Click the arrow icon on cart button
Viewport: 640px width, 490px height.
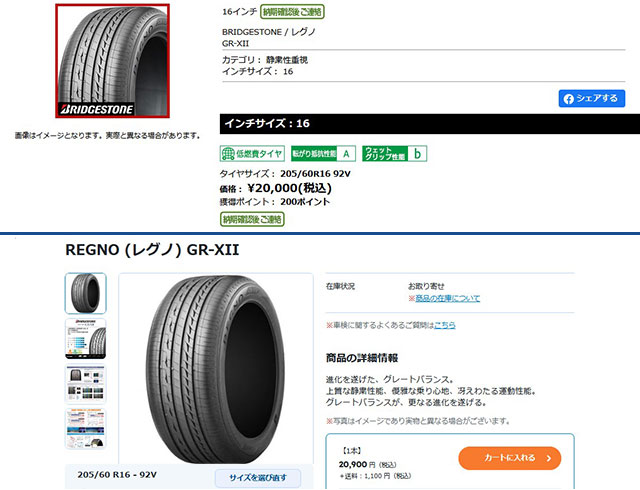tap(549, 458)
